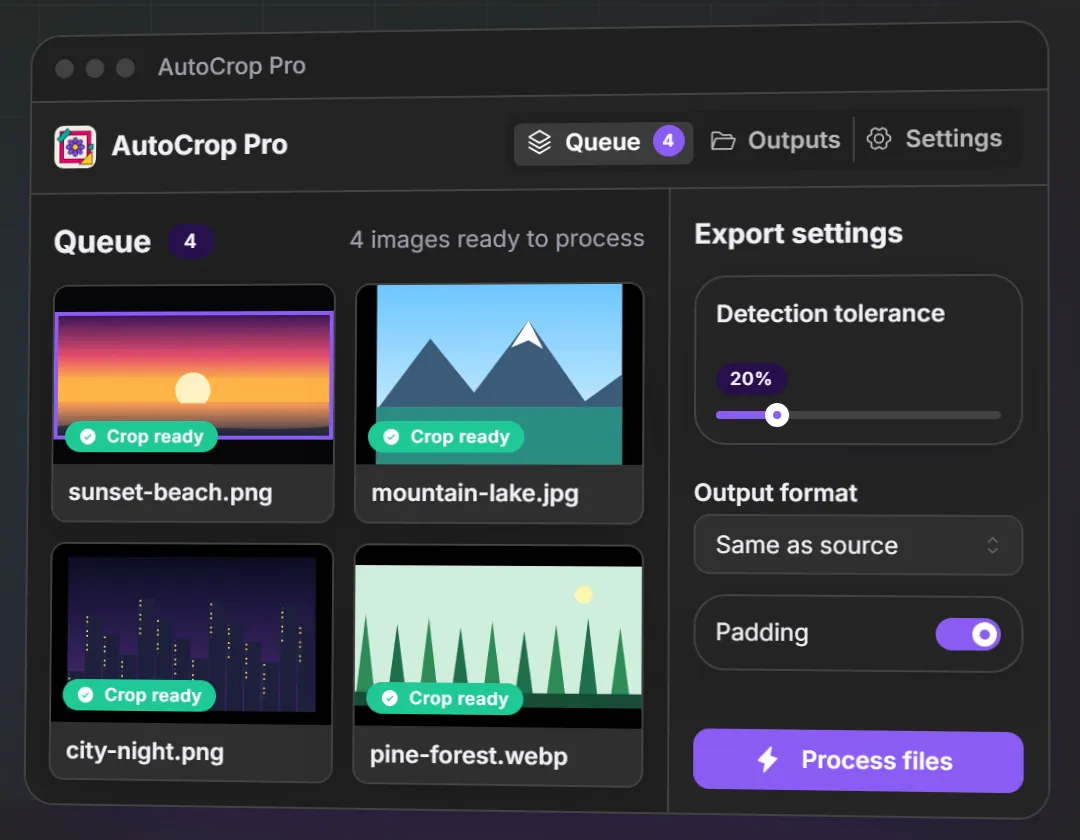Click the Export settings heading
This screenshot has width=1080, height=840.
(x=798, y=234)
